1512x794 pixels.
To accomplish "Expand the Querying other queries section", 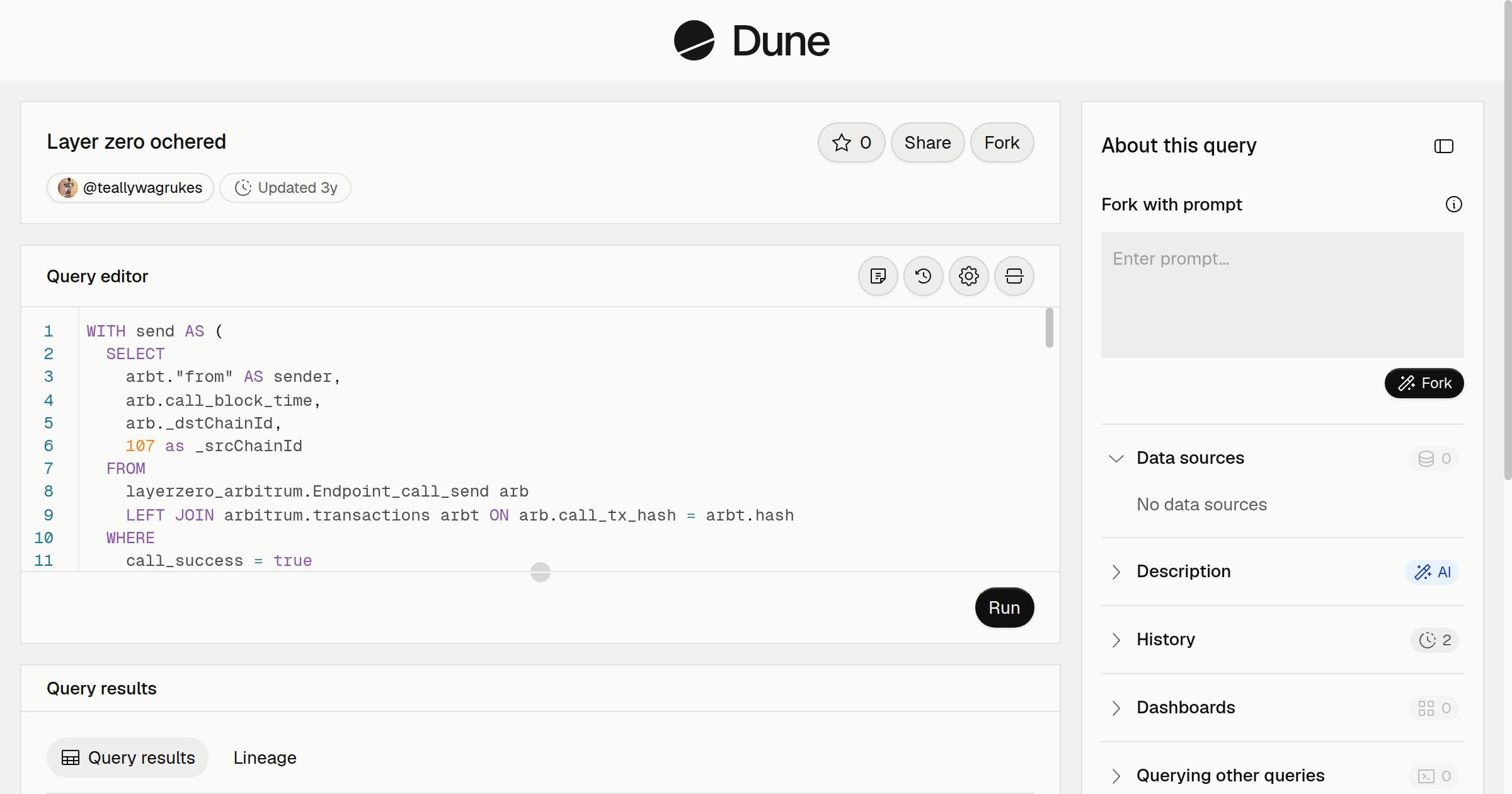I will pyautogui.click(x=1116, y=776).
